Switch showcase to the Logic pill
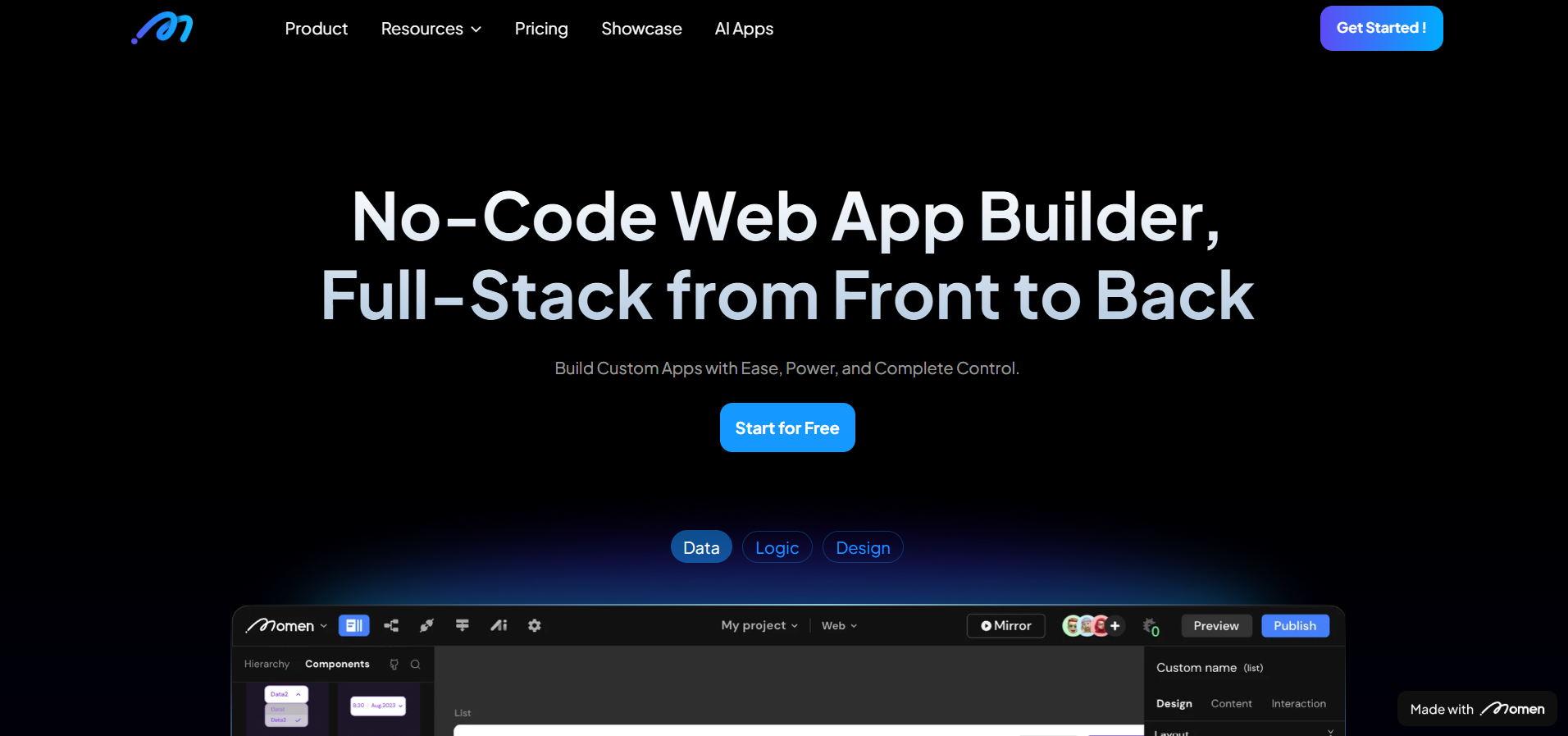Viewport: 1568px width, 736px height. tap(777, 547)
